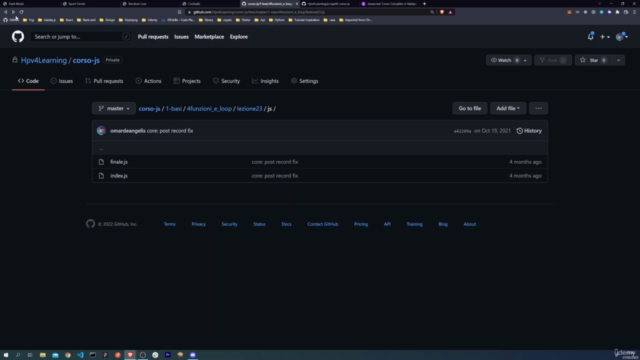Click the Go to file button
The height and width of the screenshot is (360, 640).
(469, 109)
